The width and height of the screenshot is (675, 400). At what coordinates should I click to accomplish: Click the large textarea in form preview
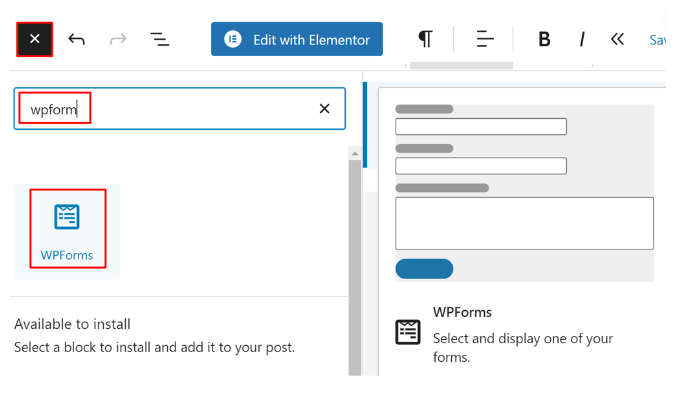point(524,223)
